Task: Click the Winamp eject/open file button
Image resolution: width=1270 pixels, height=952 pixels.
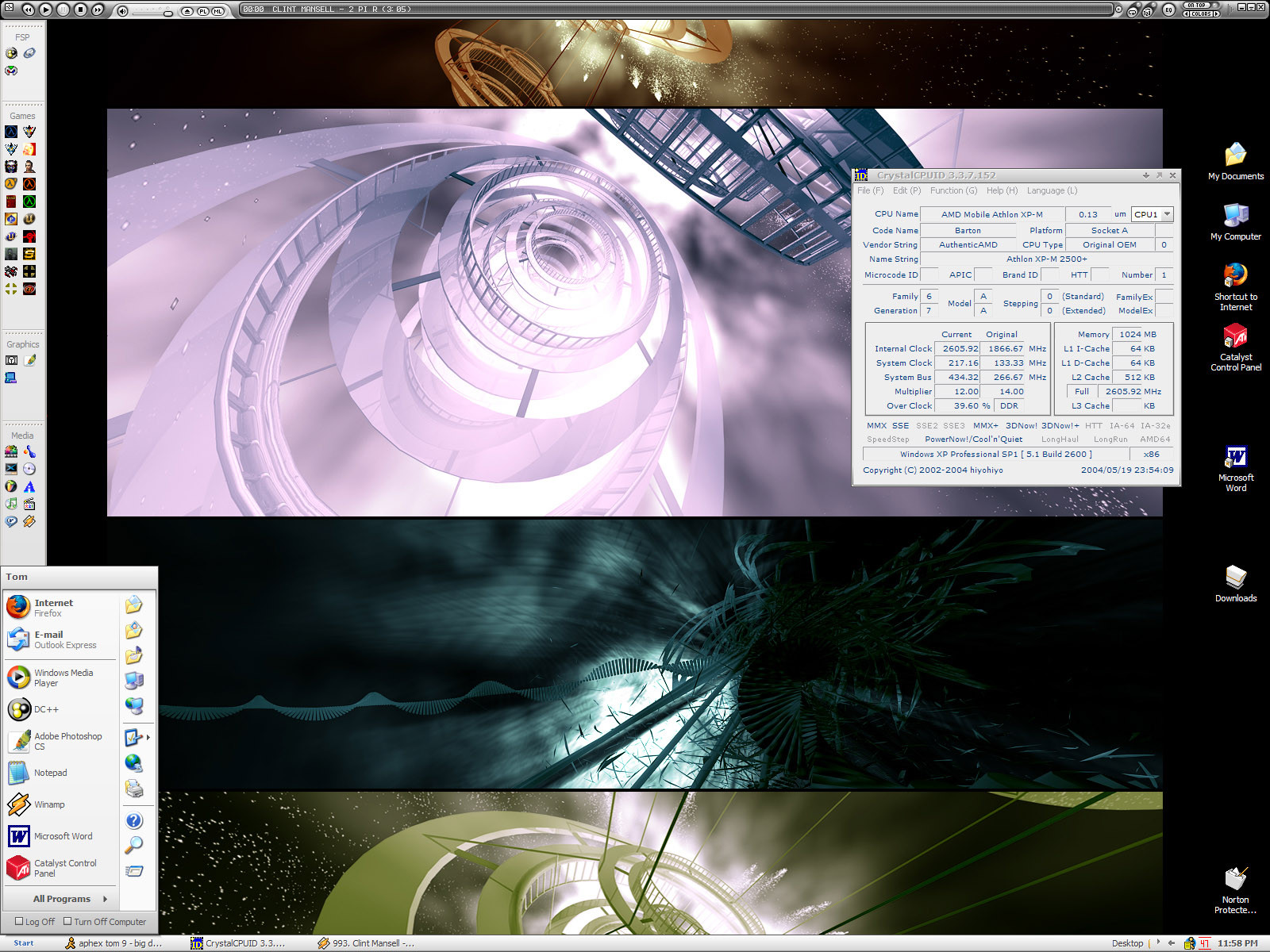Action: [187, 11]
